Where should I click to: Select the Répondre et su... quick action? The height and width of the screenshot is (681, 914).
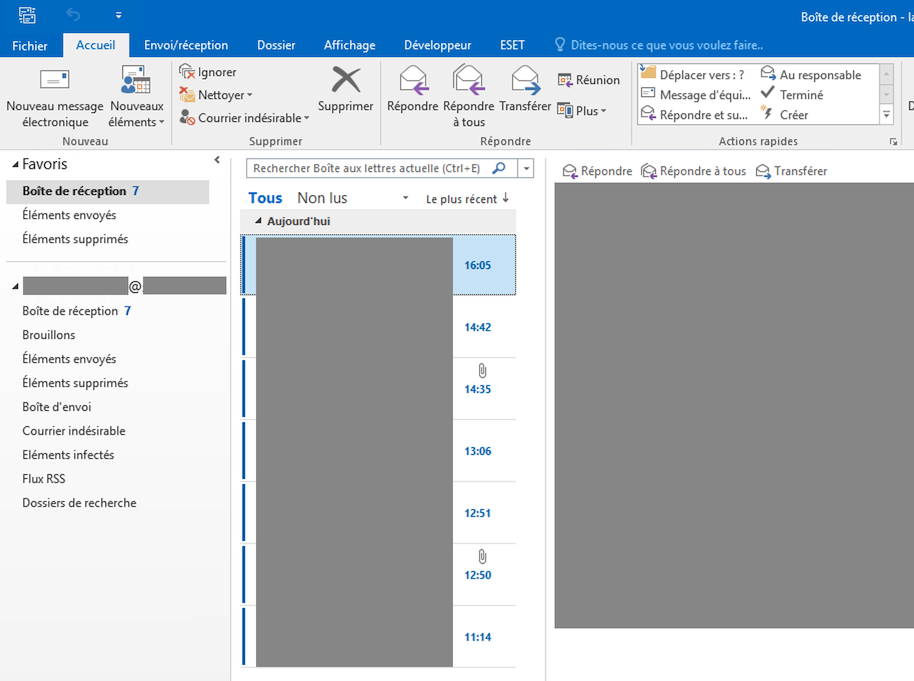coord(694,115)
